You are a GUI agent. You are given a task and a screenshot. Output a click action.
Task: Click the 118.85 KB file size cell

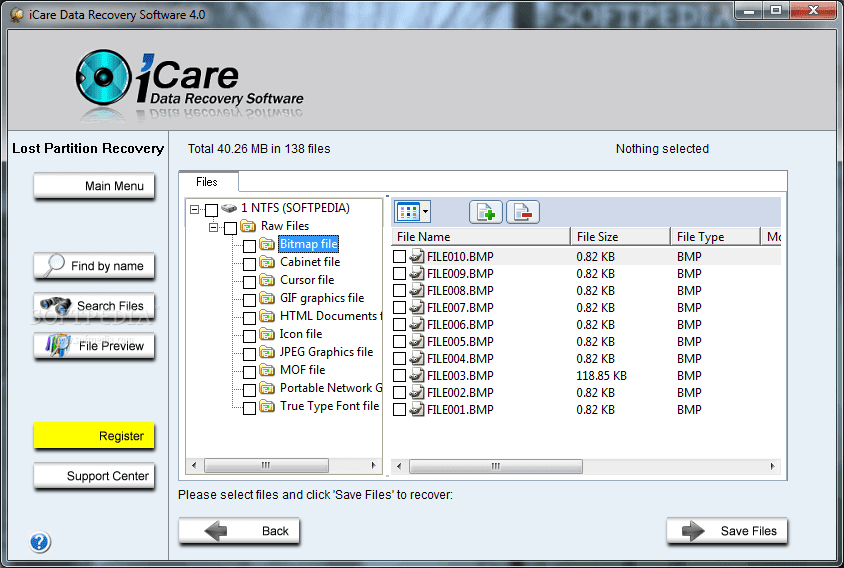[601, 375]
